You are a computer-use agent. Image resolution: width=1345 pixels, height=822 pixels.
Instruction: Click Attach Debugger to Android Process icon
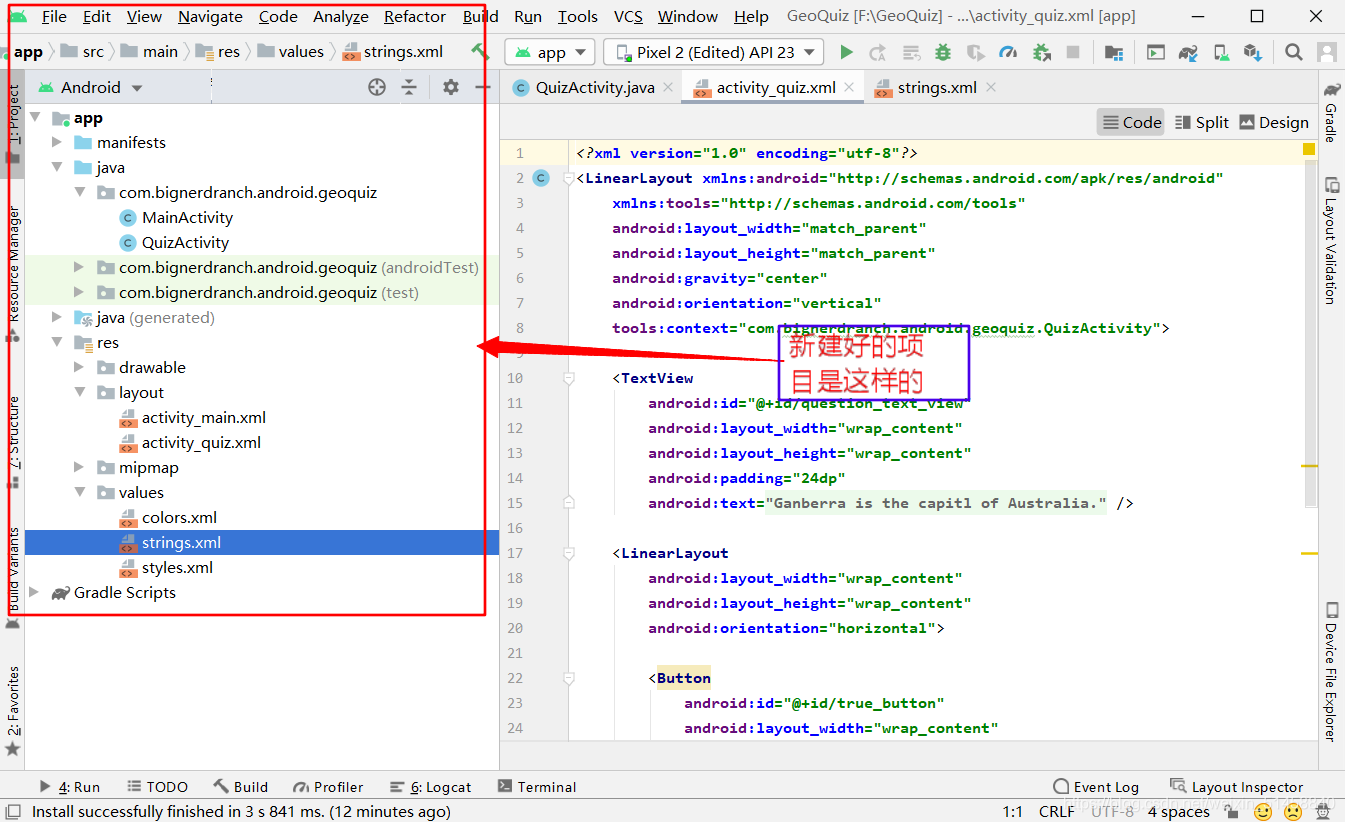pyautogui.click(x=1041, y=52)
